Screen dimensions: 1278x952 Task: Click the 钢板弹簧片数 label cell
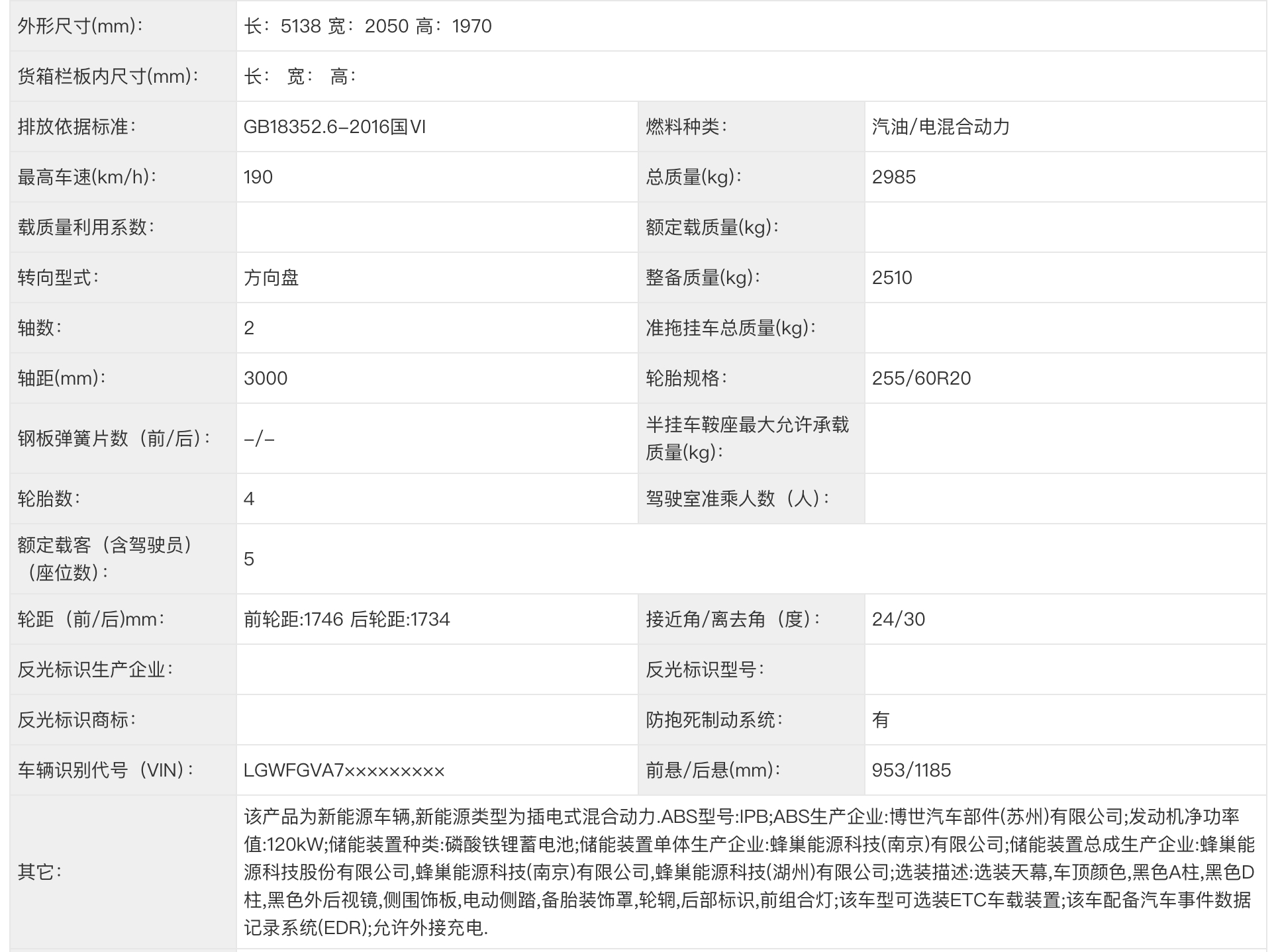(114, 438)
